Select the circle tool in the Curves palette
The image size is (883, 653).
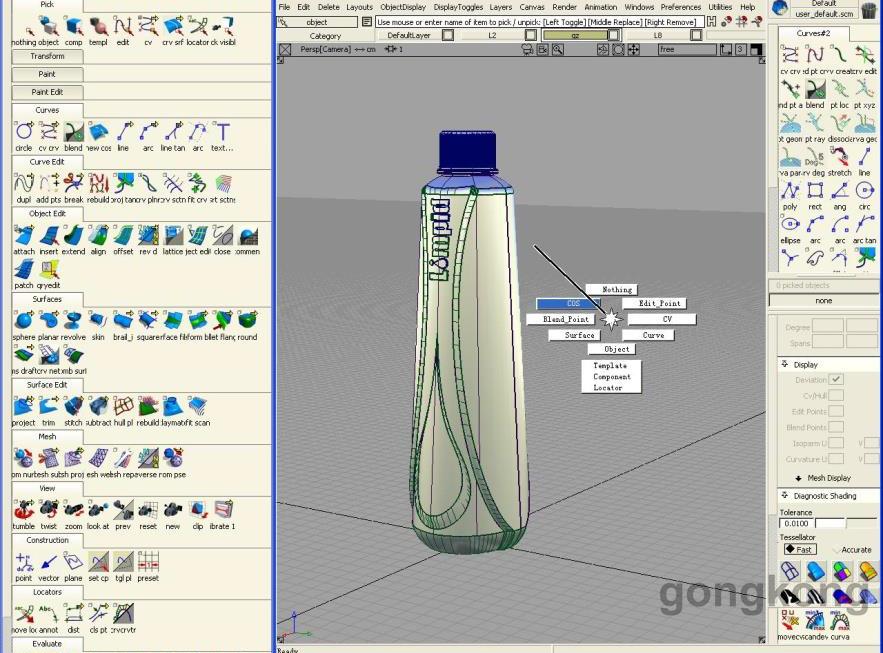coord(24,132)
